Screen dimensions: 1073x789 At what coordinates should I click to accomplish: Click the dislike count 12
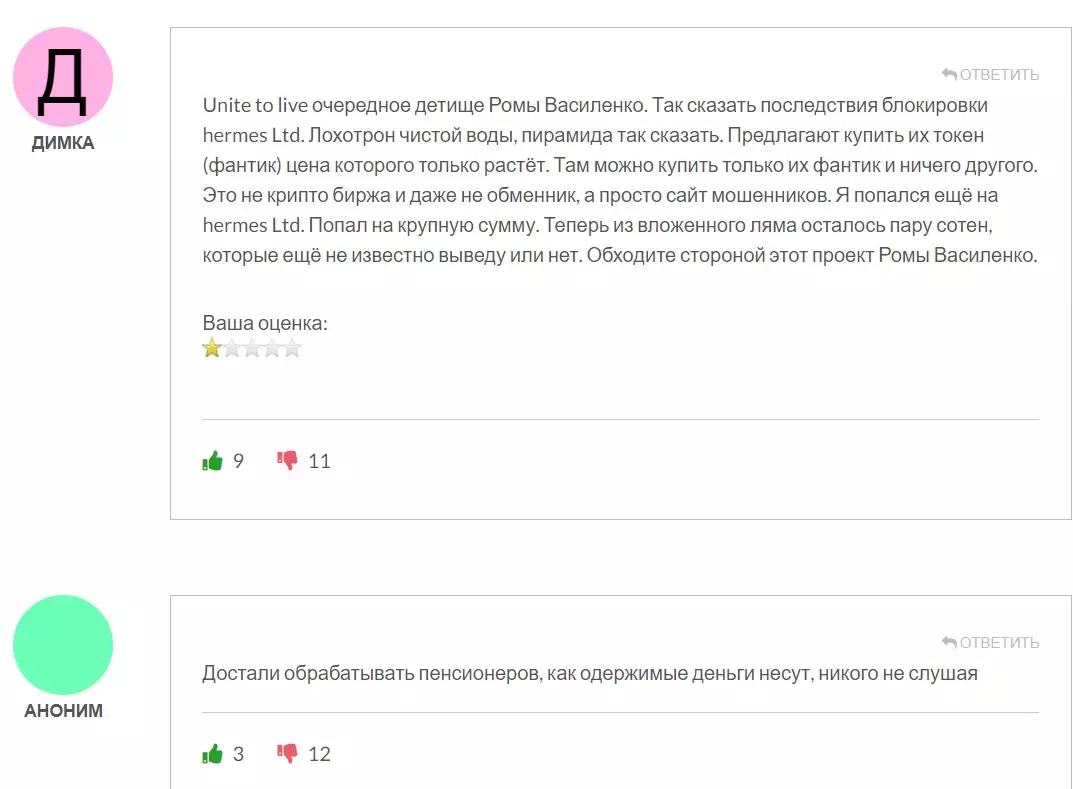tap(319, 754)
